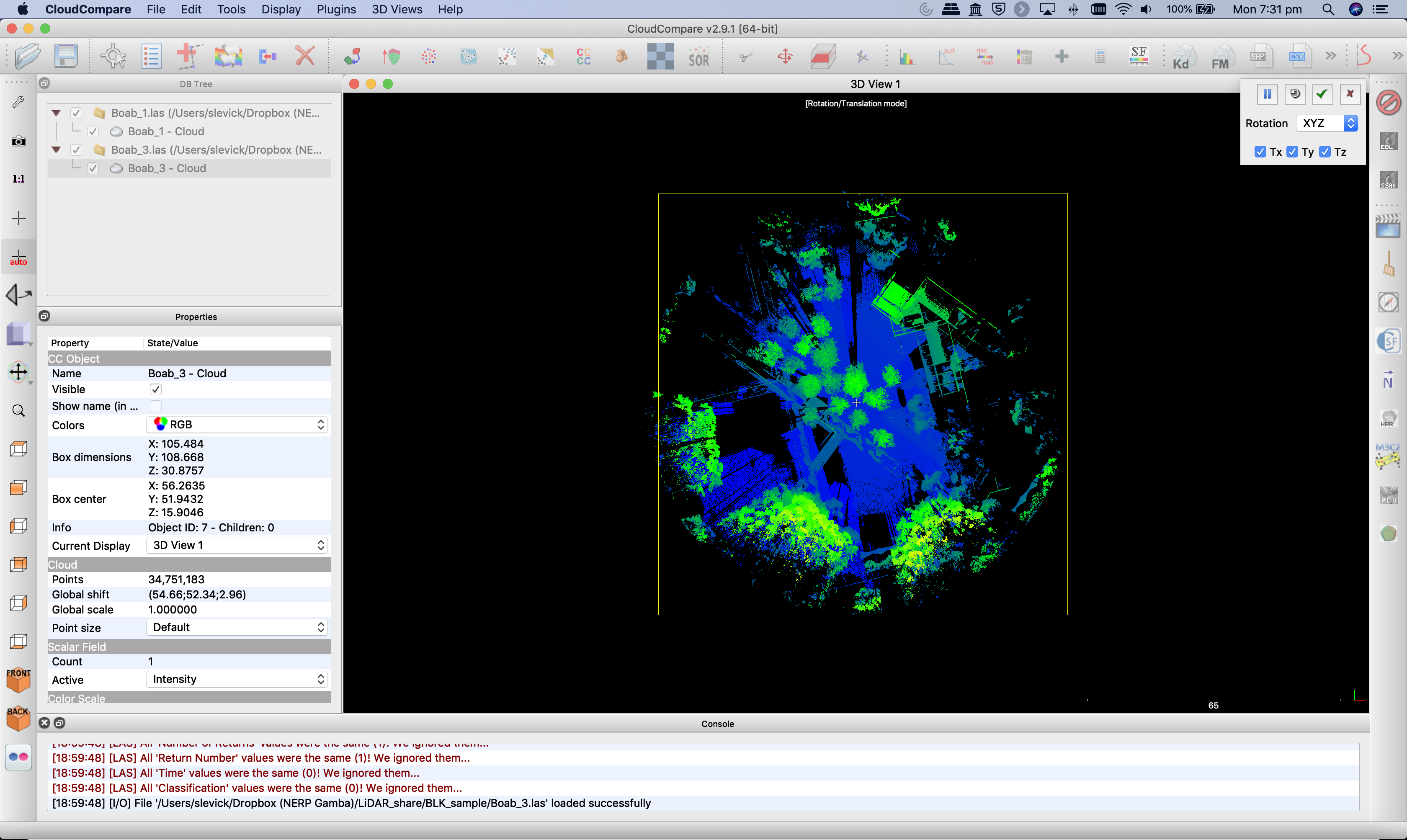Screen dimensions: 1407x840
Task: Float the DB Tree panel
Action: [45, 83]
